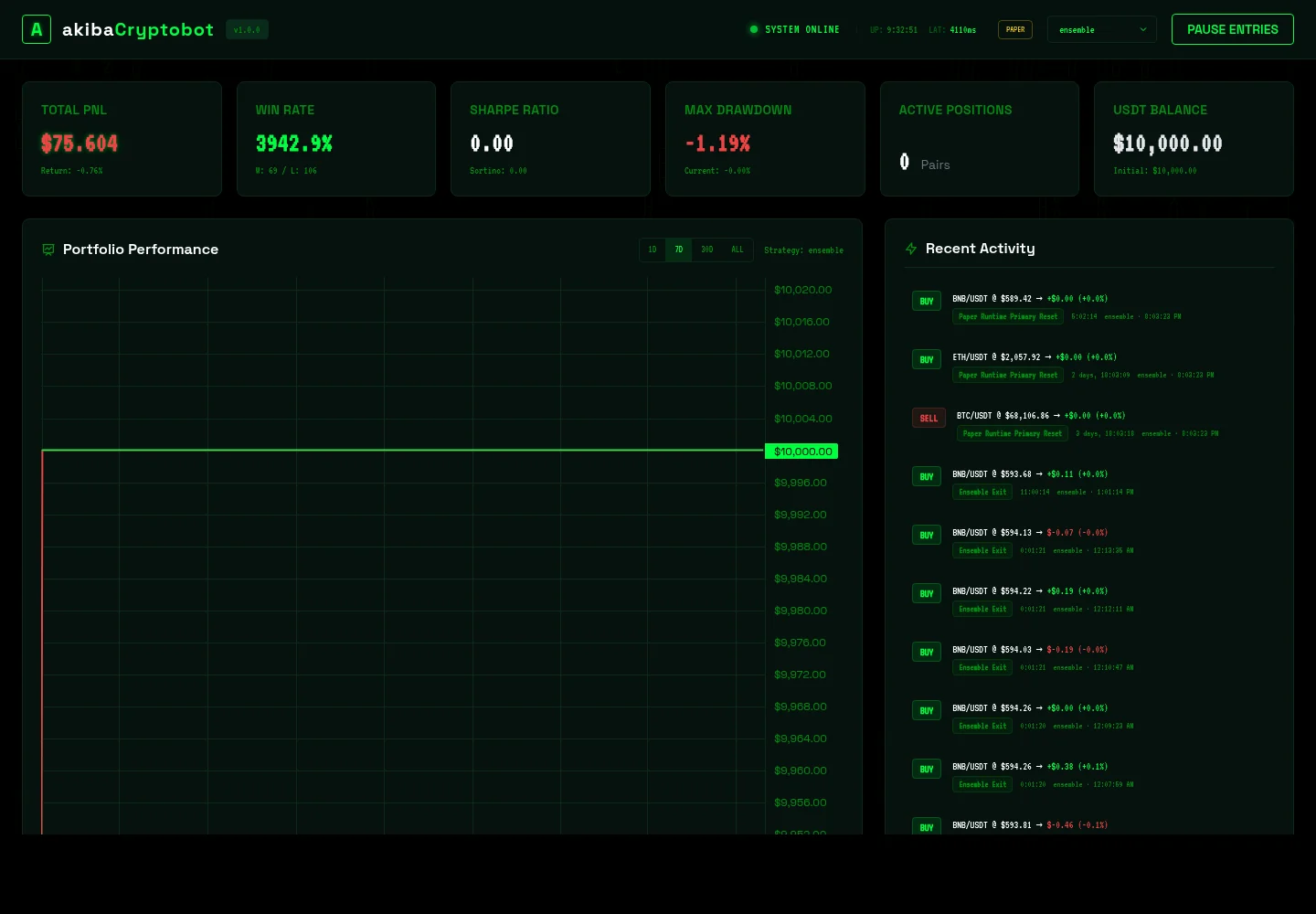Click the 'UP: 9:32:51' uptime text
Viewport: 1316px width, 914px height.
coord(894,29)
